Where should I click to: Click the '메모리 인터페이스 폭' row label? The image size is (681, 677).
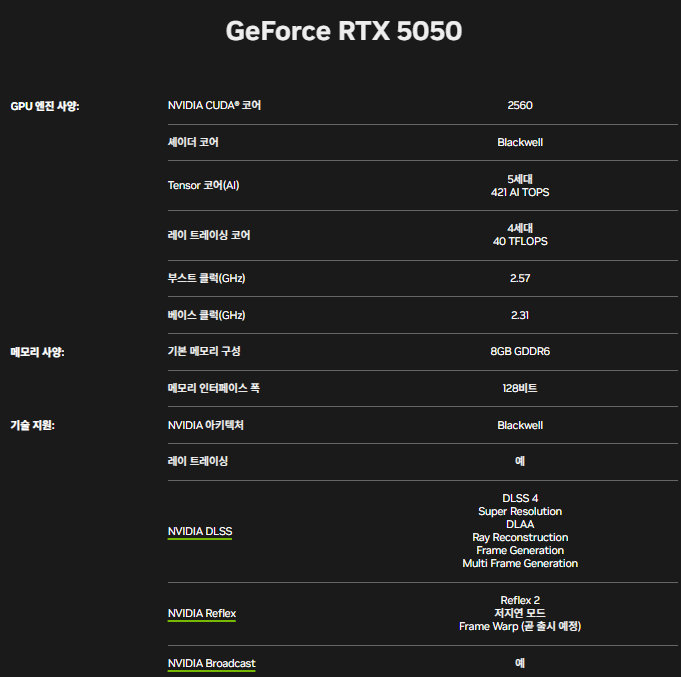point(214,388)
